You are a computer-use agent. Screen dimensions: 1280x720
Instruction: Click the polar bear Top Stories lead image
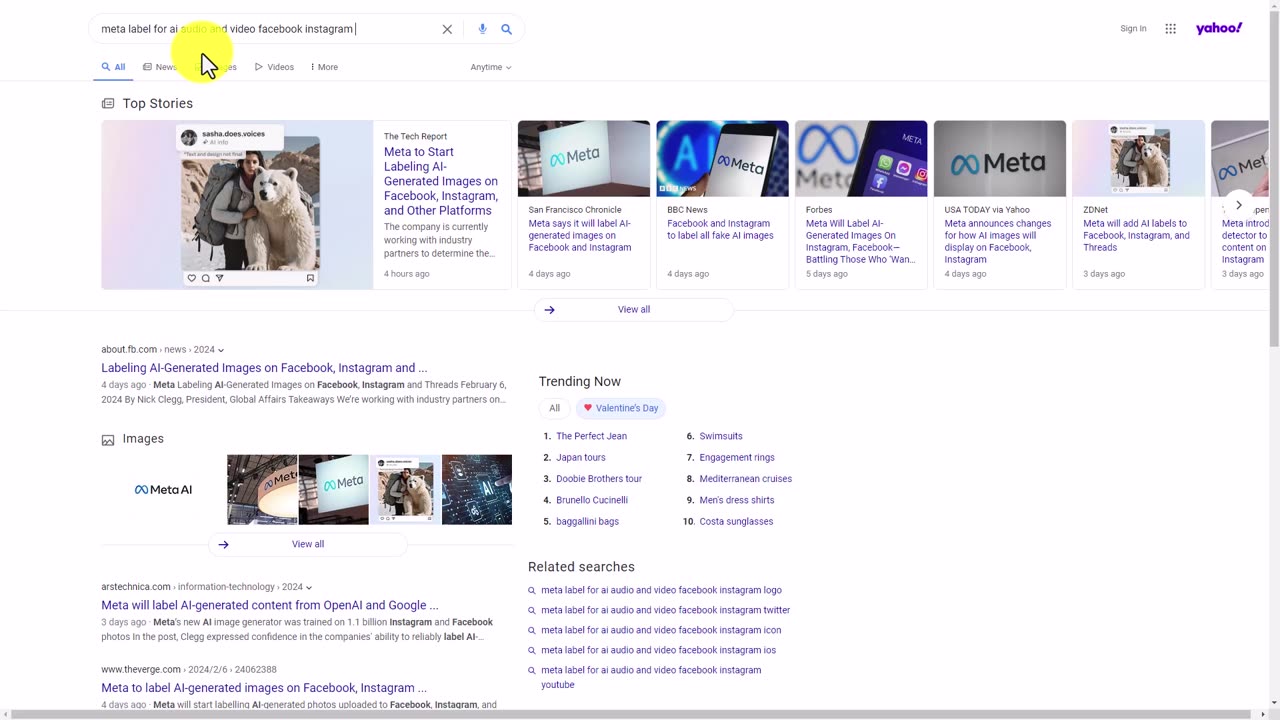tap(237, 205)
